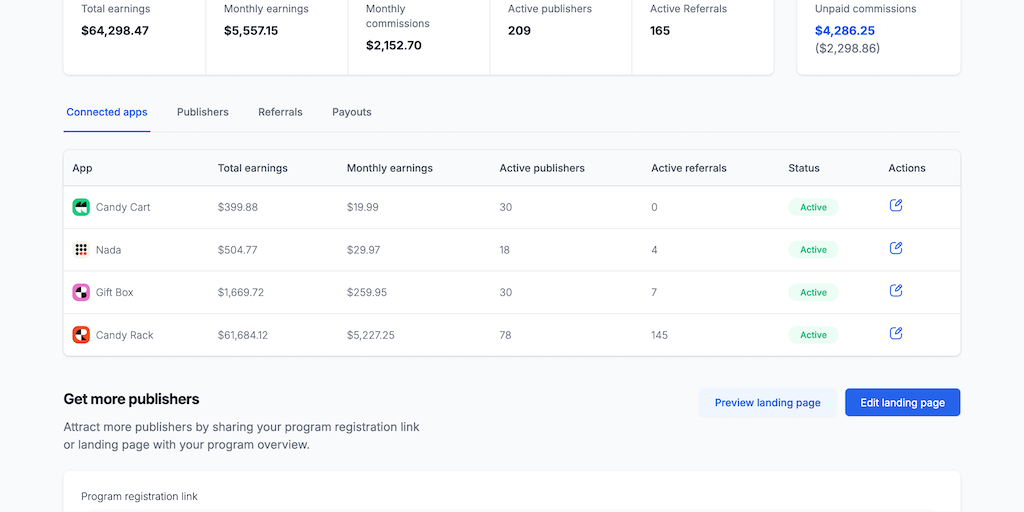Click the Active status badge for Candy Rack
This screenshot has width=1024, height=512.
(813, 335)
